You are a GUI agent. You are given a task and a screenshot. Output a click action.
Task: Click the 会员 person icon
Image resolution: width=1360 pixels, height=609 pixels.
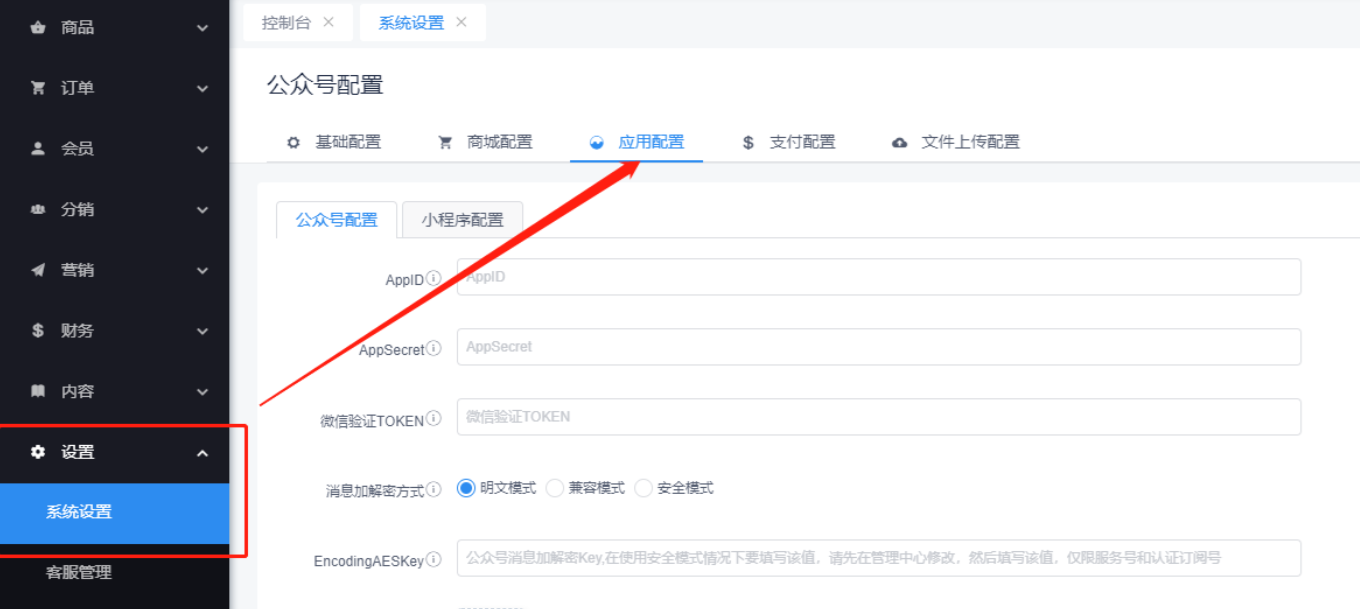(38, 149)
